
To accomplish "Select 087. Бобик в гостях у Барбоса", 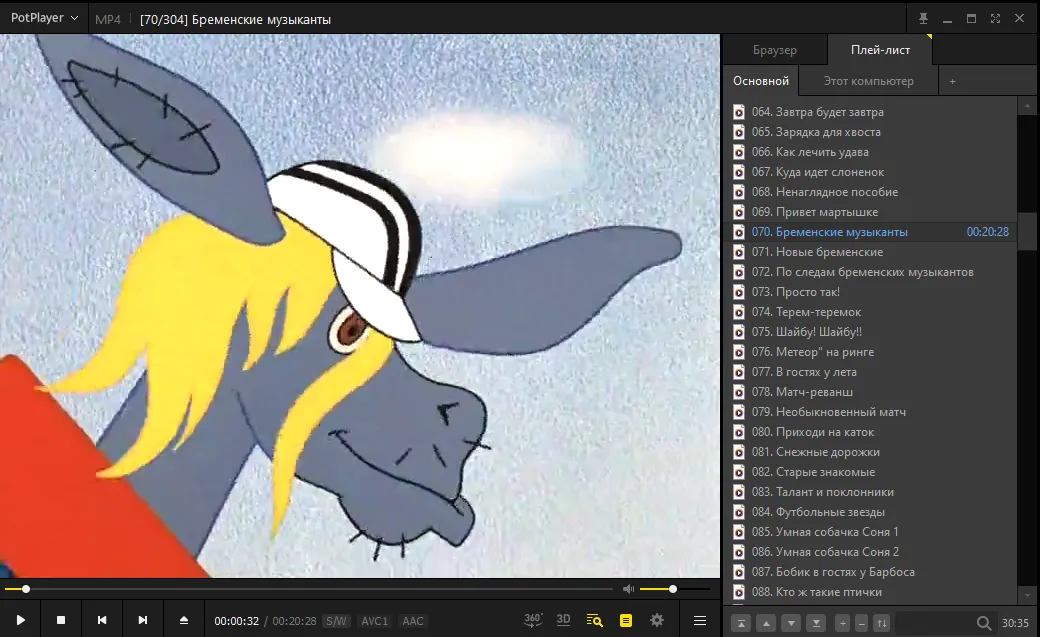I will click(872, 572).
